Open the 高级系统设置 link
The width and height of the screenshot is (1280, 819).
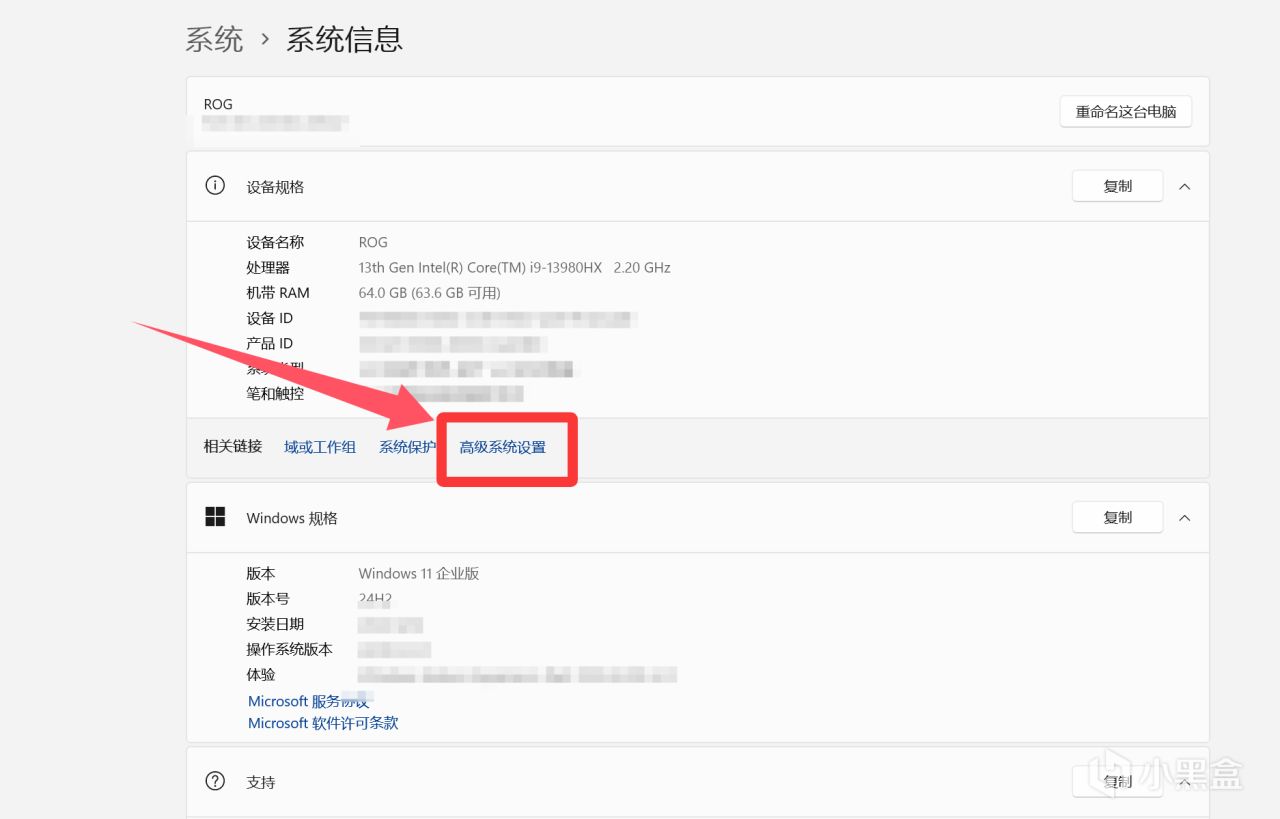coord(503,447)
